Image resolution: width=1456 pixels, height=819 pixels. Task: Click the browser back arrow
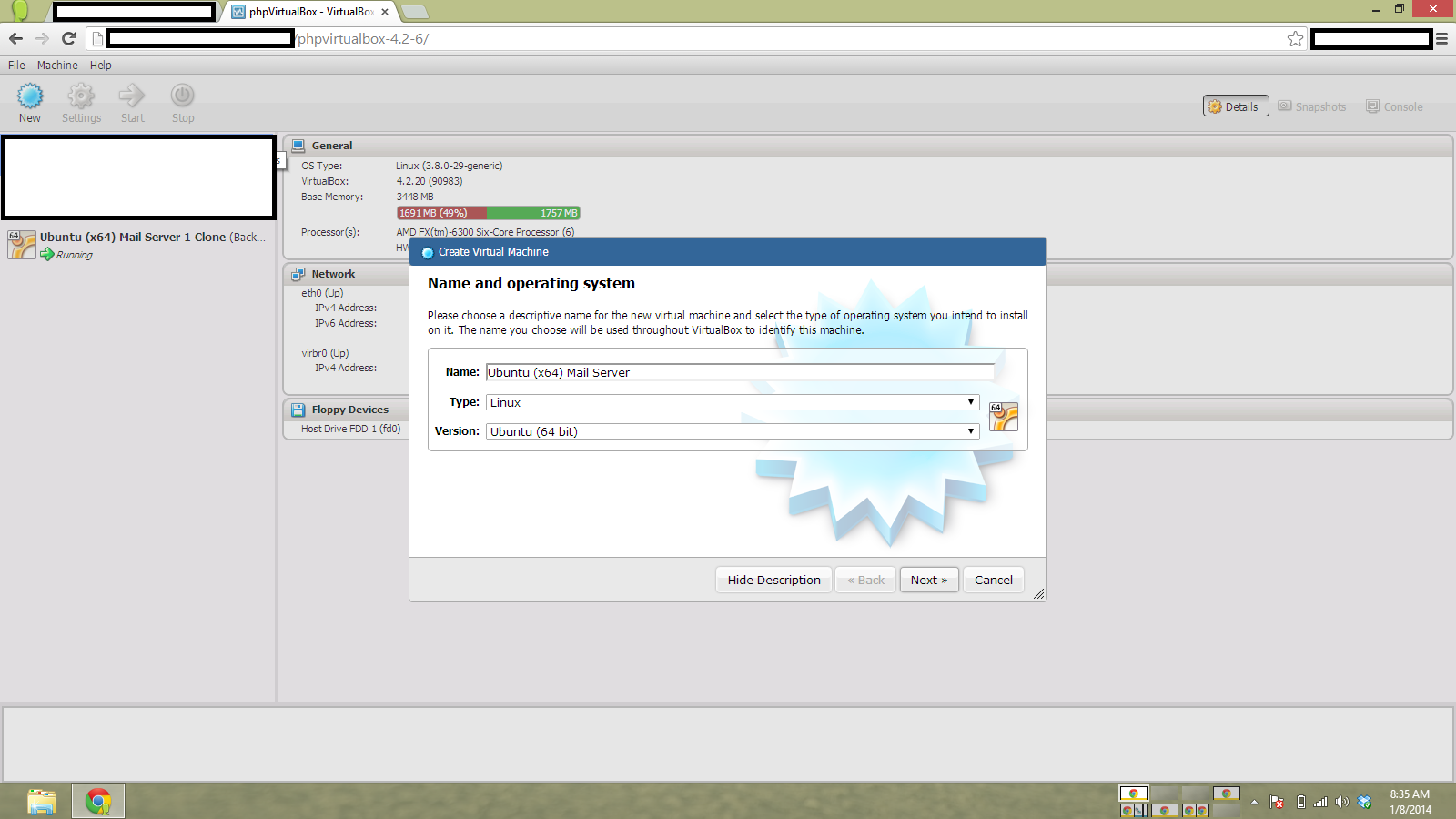[15, 38]
